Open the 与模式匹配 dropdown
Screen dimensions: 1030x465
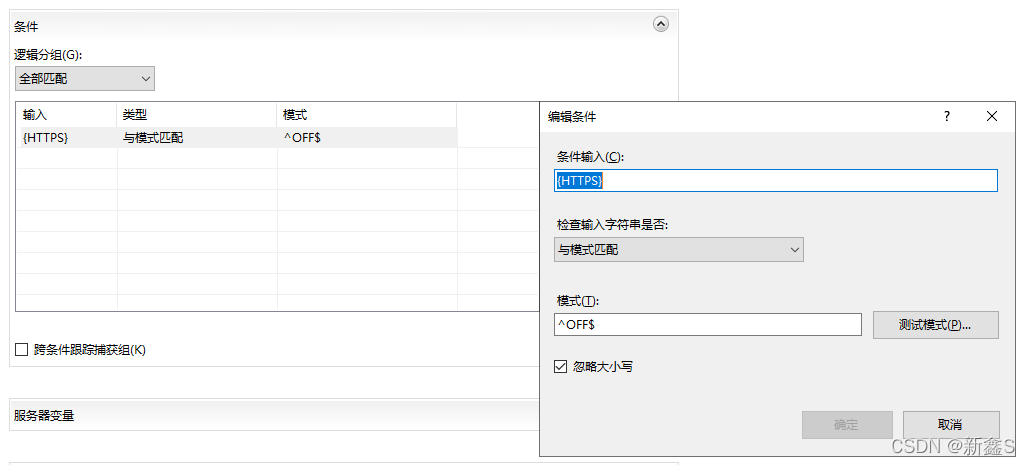tap(679, 250)
